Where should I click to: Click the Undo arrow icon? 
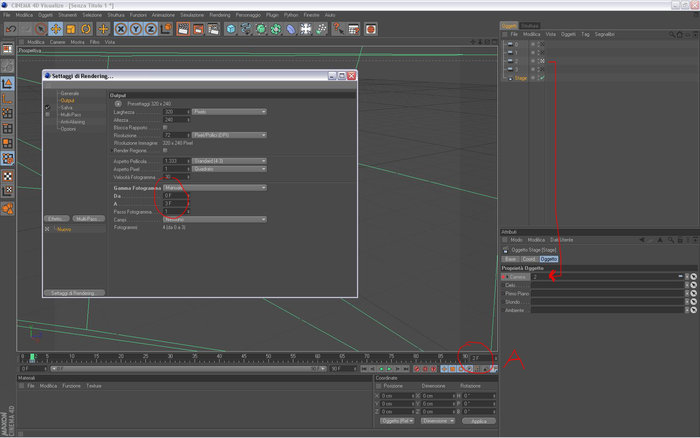point(11,29)
